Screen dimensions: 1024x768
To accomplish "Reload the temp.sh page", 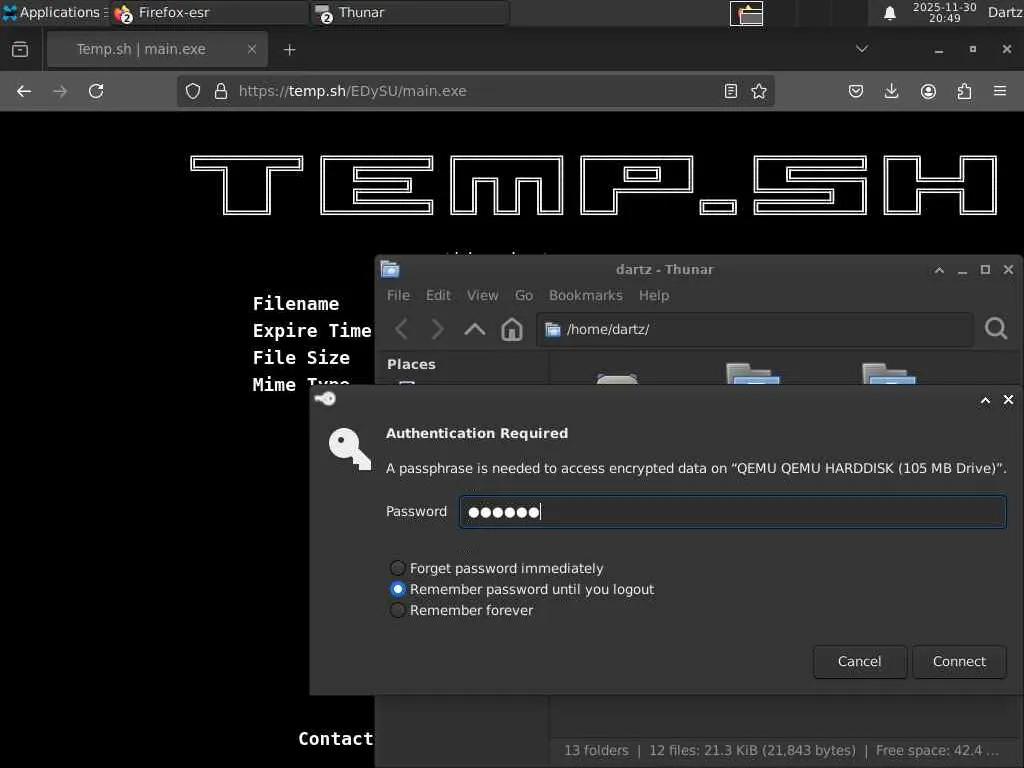I will pyautogui.click(x=96, y=91).
